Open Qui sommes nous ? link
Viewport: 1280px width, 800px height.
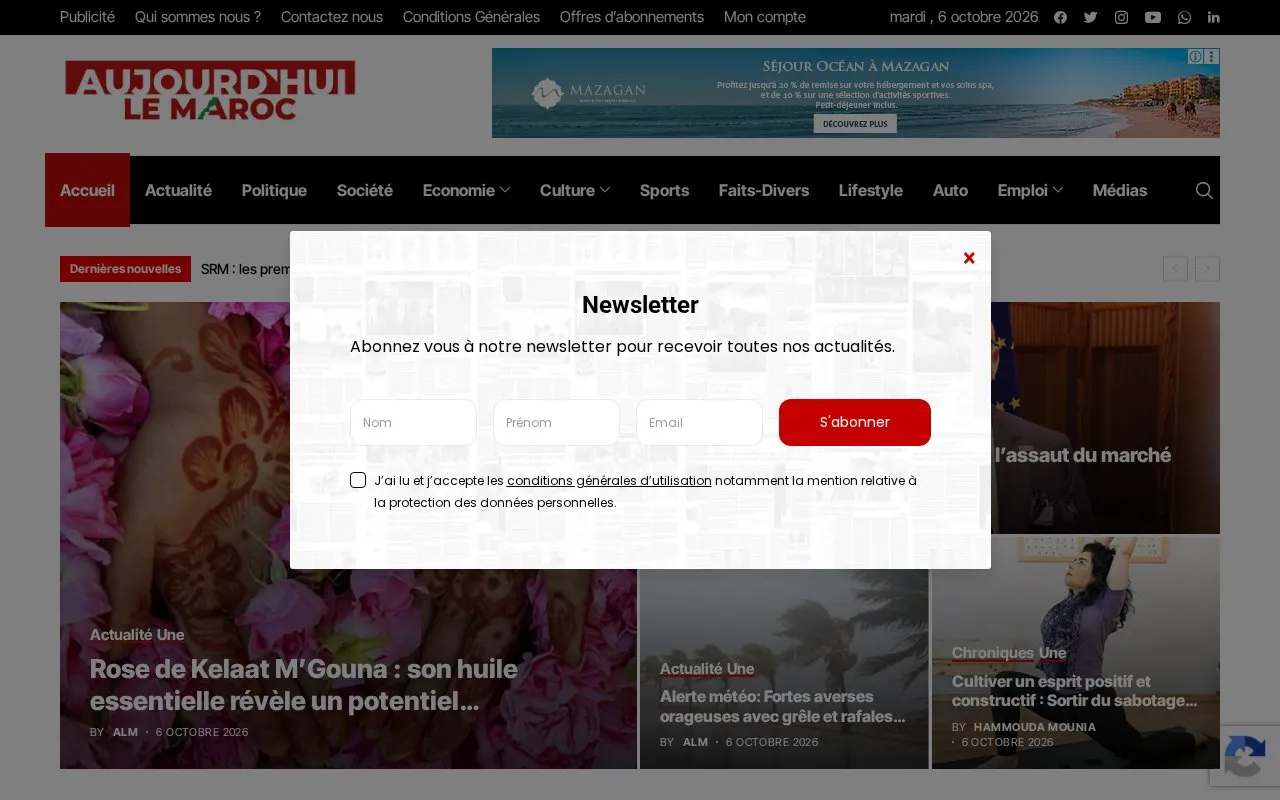coord(198,17)
